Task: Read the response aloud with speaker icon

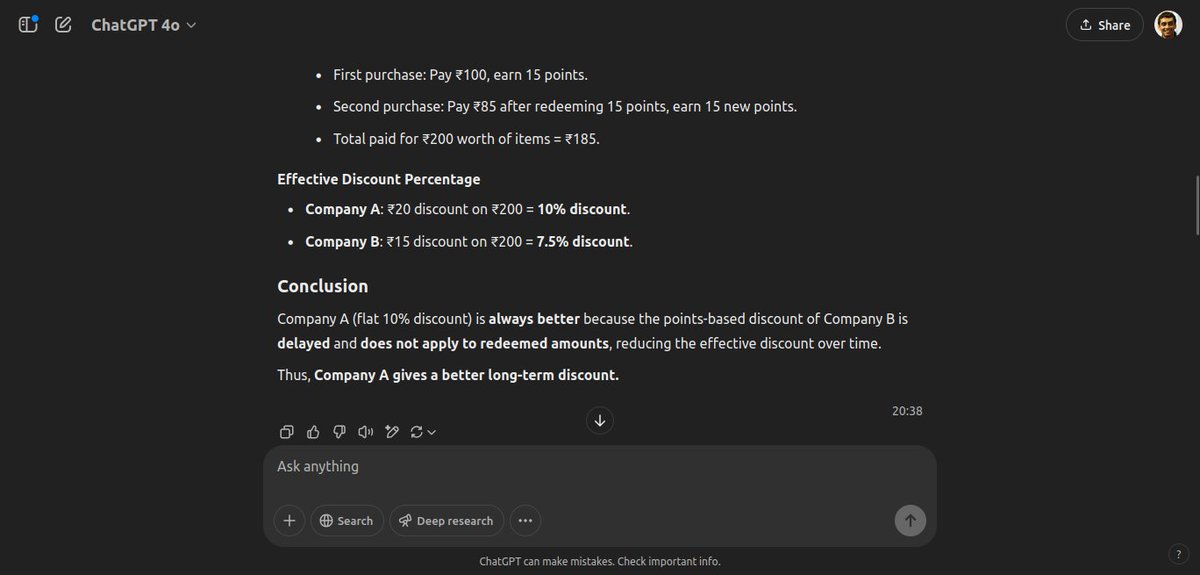Action: tap(365, 432)
